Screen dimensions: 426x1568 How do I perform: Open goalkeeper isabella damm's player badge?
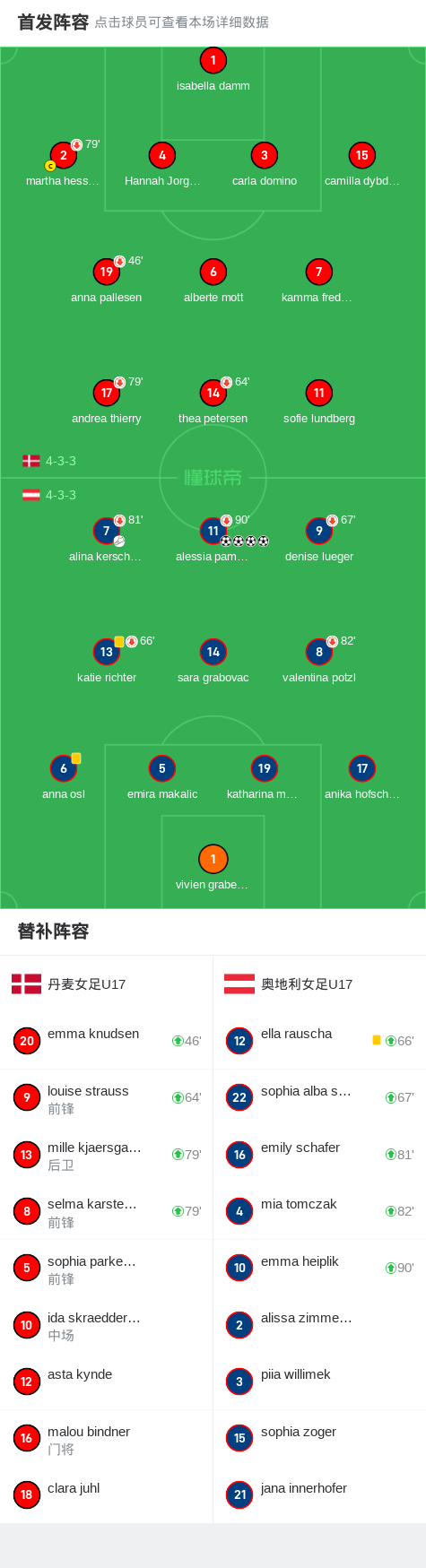tap(213, 61)
